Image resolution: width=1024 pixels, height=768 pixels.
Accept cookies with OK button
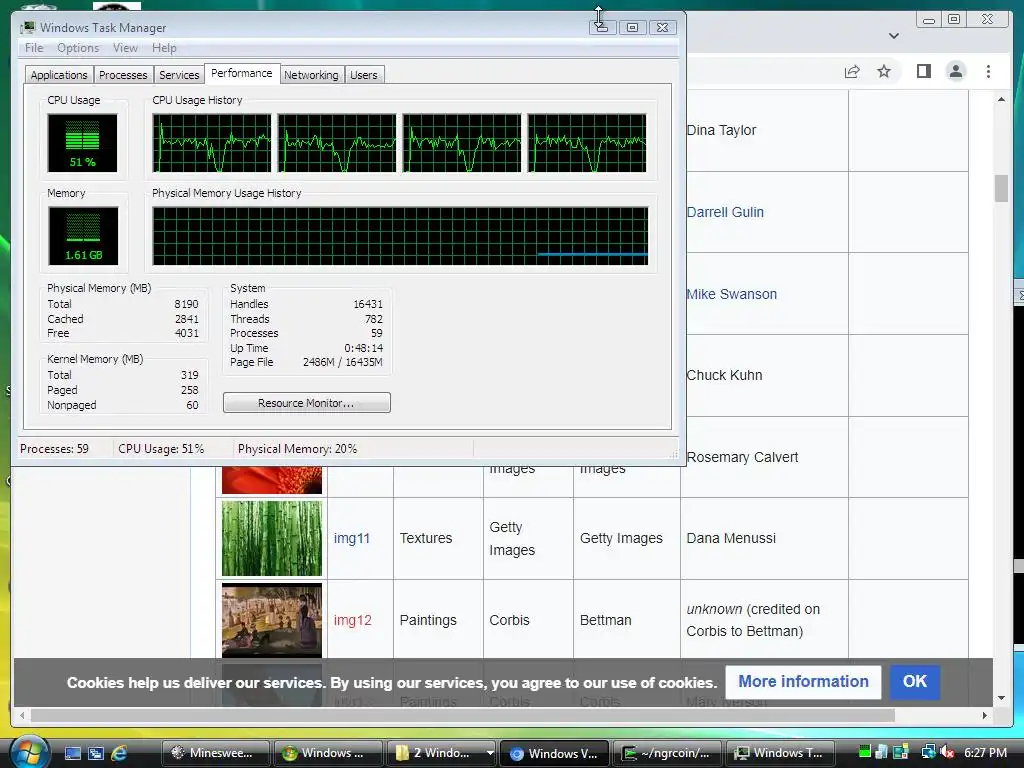915,682
